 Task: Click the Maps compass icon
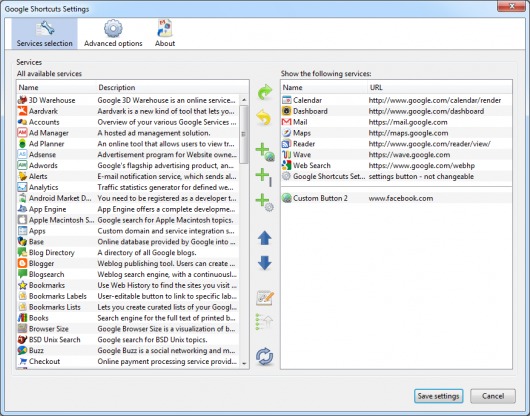tap(286, 133)
